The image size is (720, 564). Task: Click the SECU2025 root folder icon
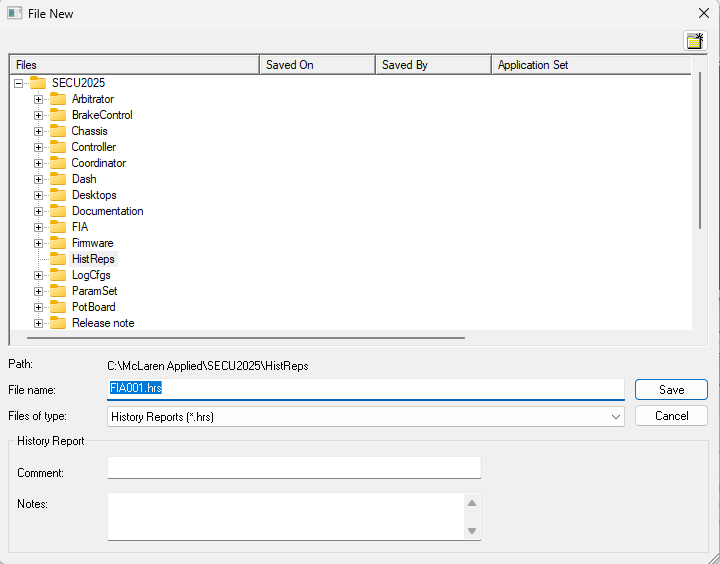(38, 83)
